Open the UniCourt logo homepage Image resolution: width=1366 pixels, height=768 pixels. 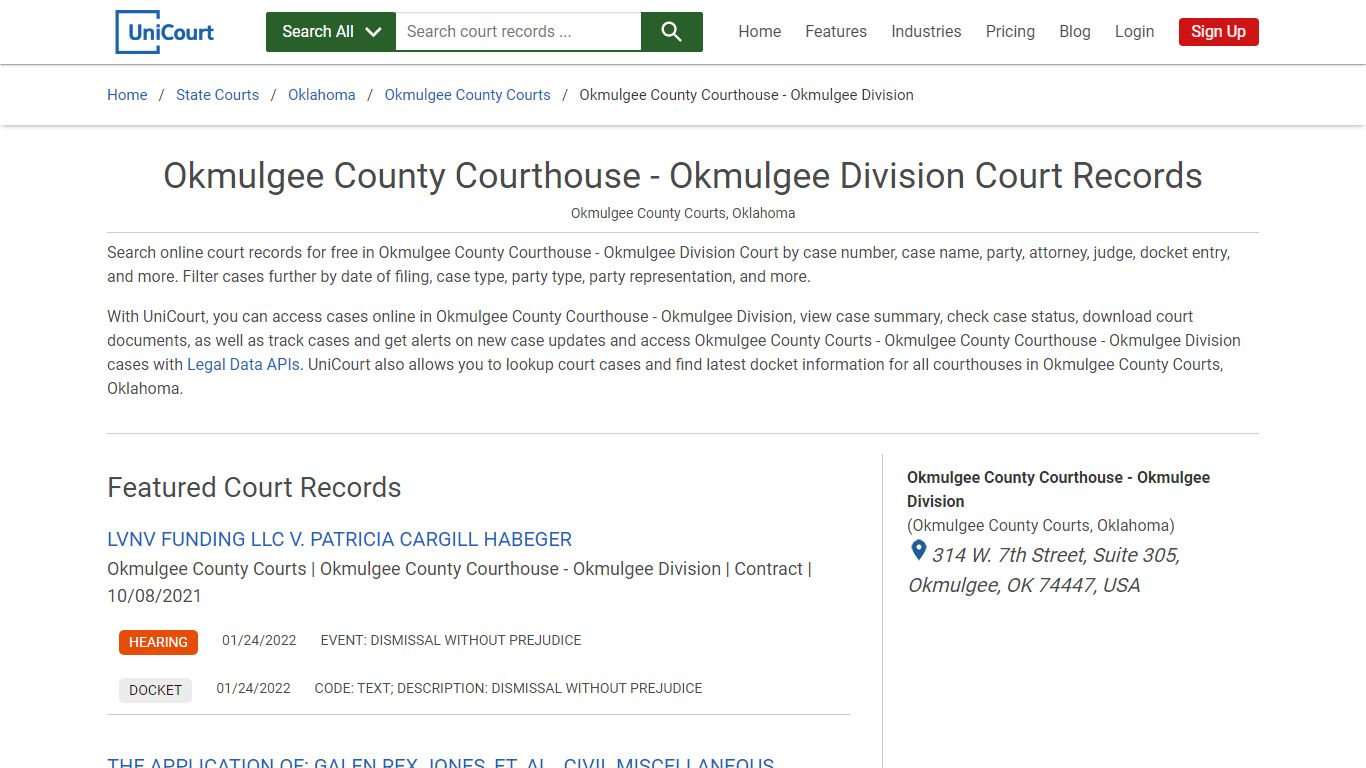coord(165,32)
